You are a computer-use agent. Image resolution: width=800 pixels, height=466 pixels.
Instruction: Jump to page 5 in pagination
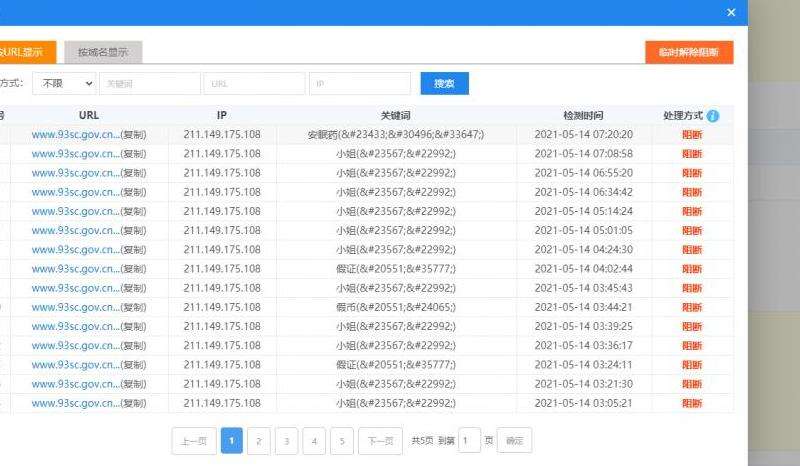[342, 440]
